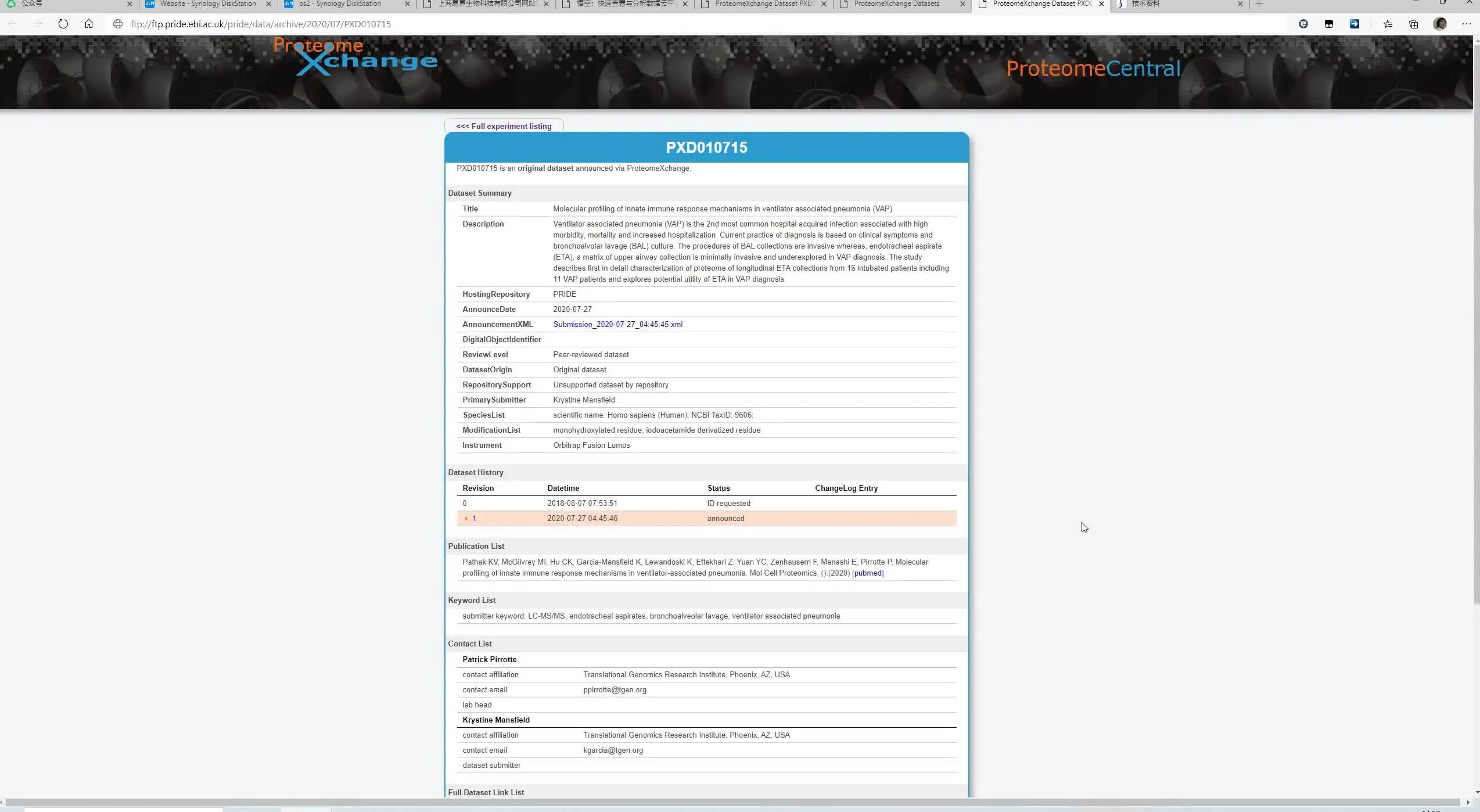Click the site info globe icon

[118, 24]
